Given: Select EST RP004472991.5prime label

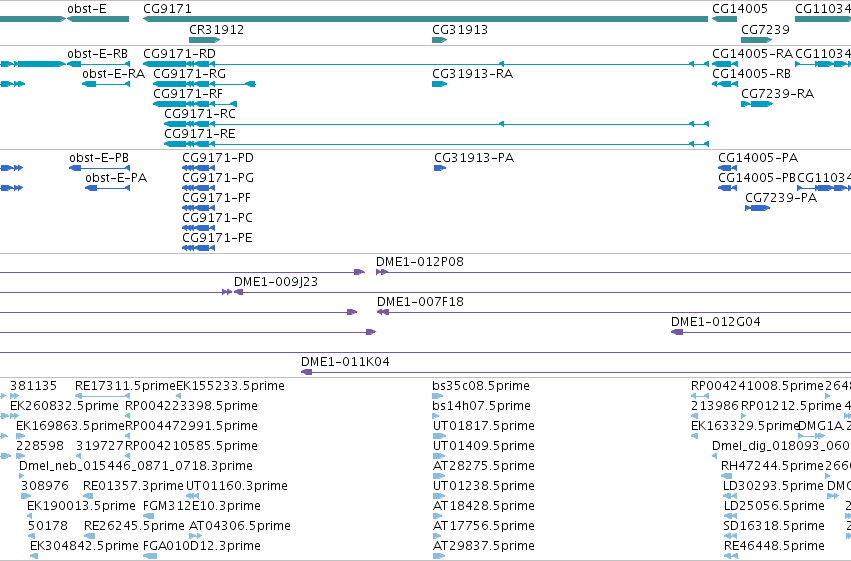Looking at the screenshot, I should pos(192,426).
